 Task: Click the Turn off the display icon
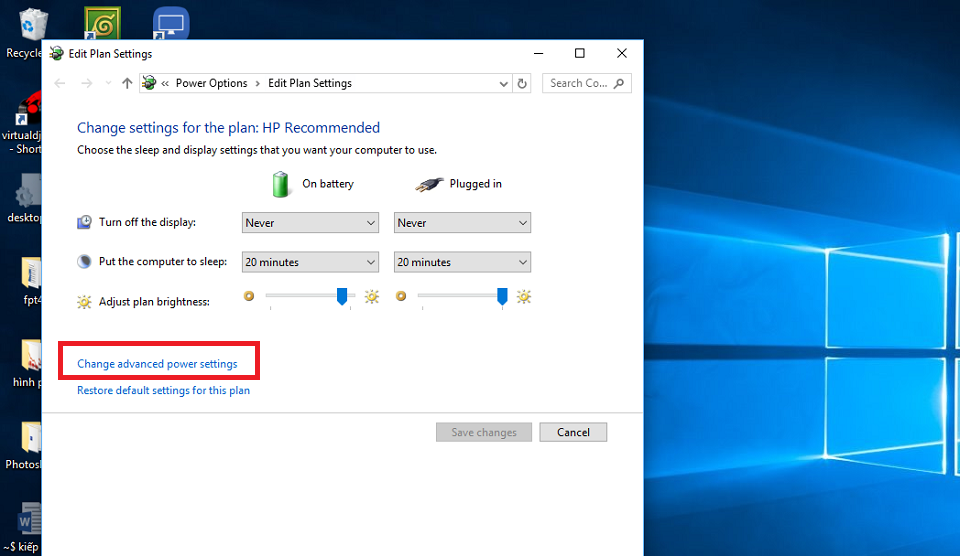84,222
